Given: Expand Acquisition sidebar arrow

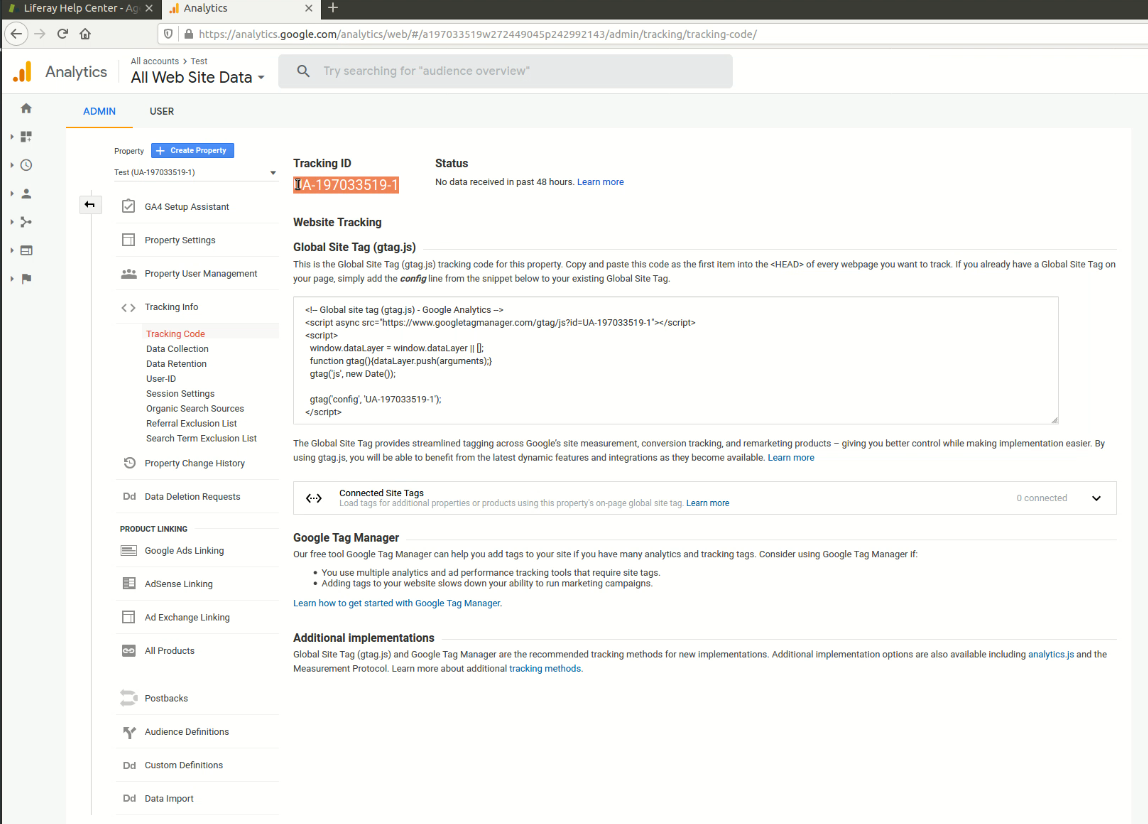Looking at the screenshot, I should coord(12,222).
